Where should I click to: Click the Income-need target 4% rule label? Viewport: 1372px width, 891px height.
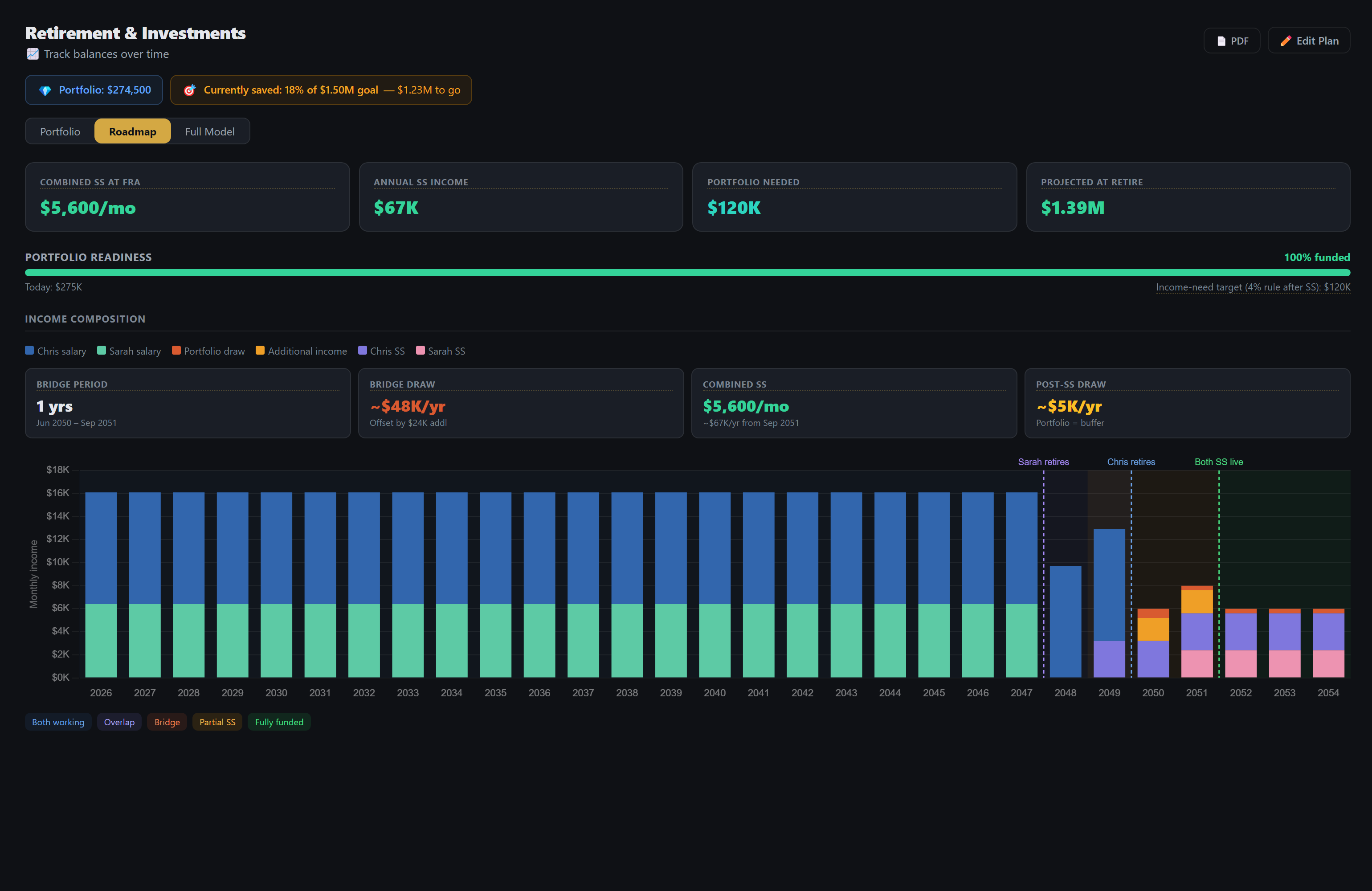(x=1253, y=287)
